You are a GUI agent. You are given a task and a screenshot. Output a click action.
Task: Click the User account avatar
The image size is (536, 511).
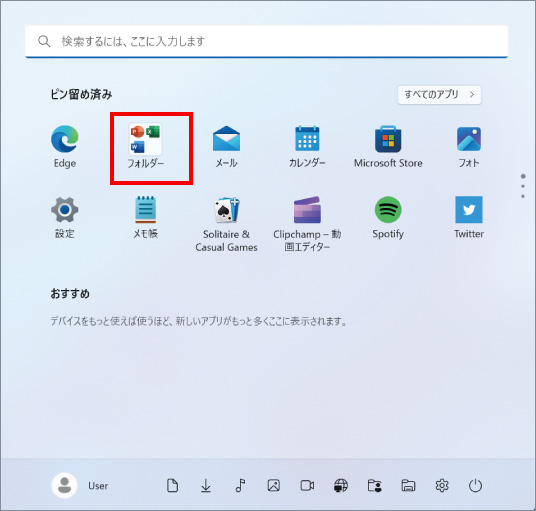click(64, 485)
